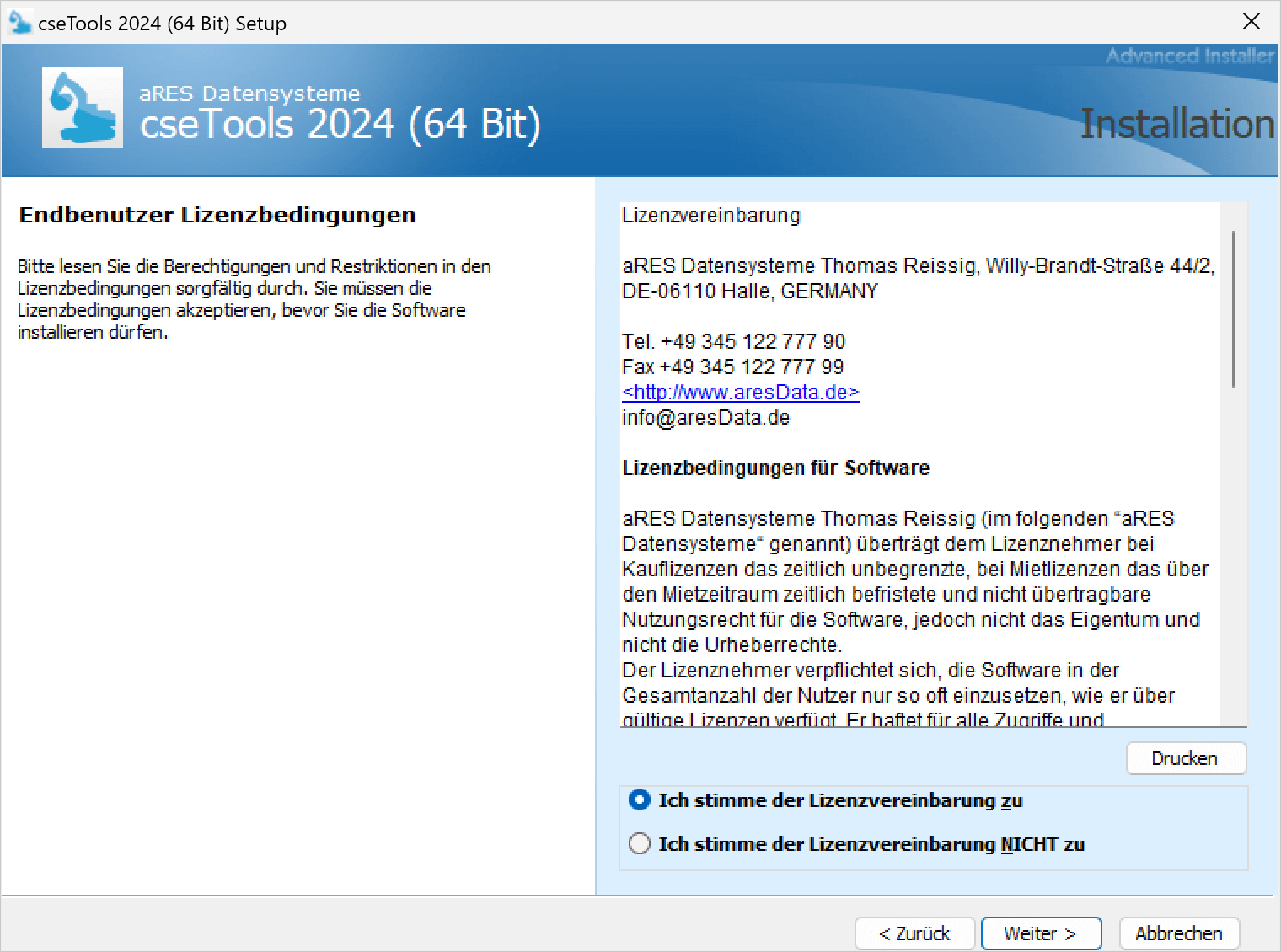The height and width of the screenshot is (952, 1281).
Task: Close the setup window with X
Action: (1252, 22)
